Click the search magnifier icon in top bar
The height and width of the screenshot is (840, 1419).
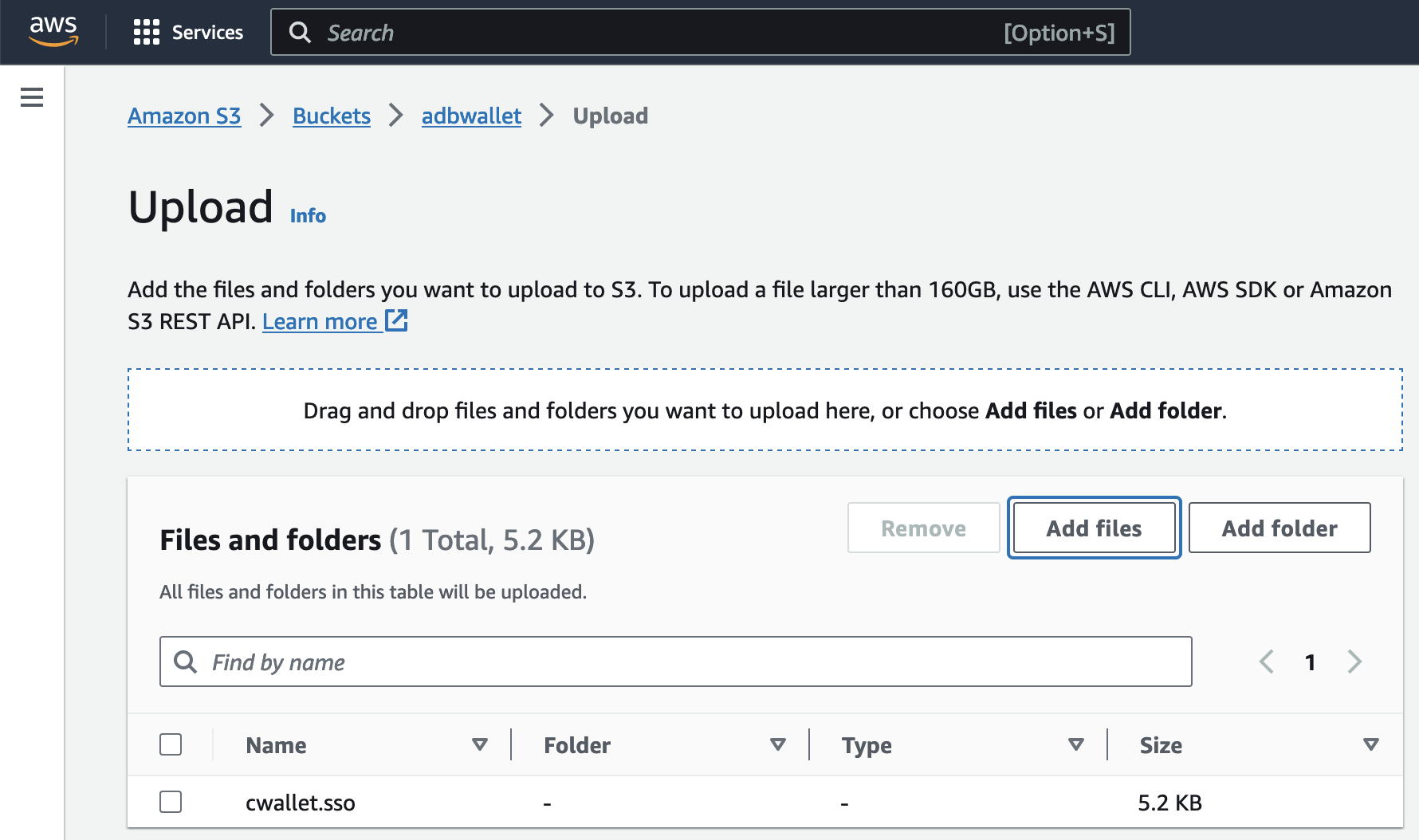[300, 33]
